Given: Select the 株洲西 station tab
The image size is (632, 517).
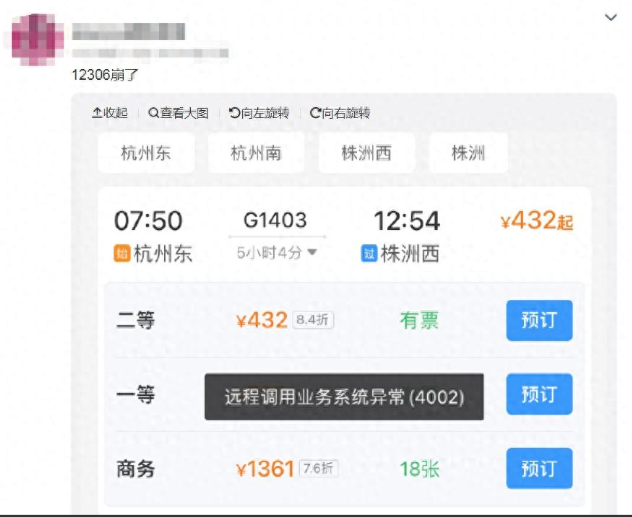Looking at the screenshot, I should coord(366,153).
